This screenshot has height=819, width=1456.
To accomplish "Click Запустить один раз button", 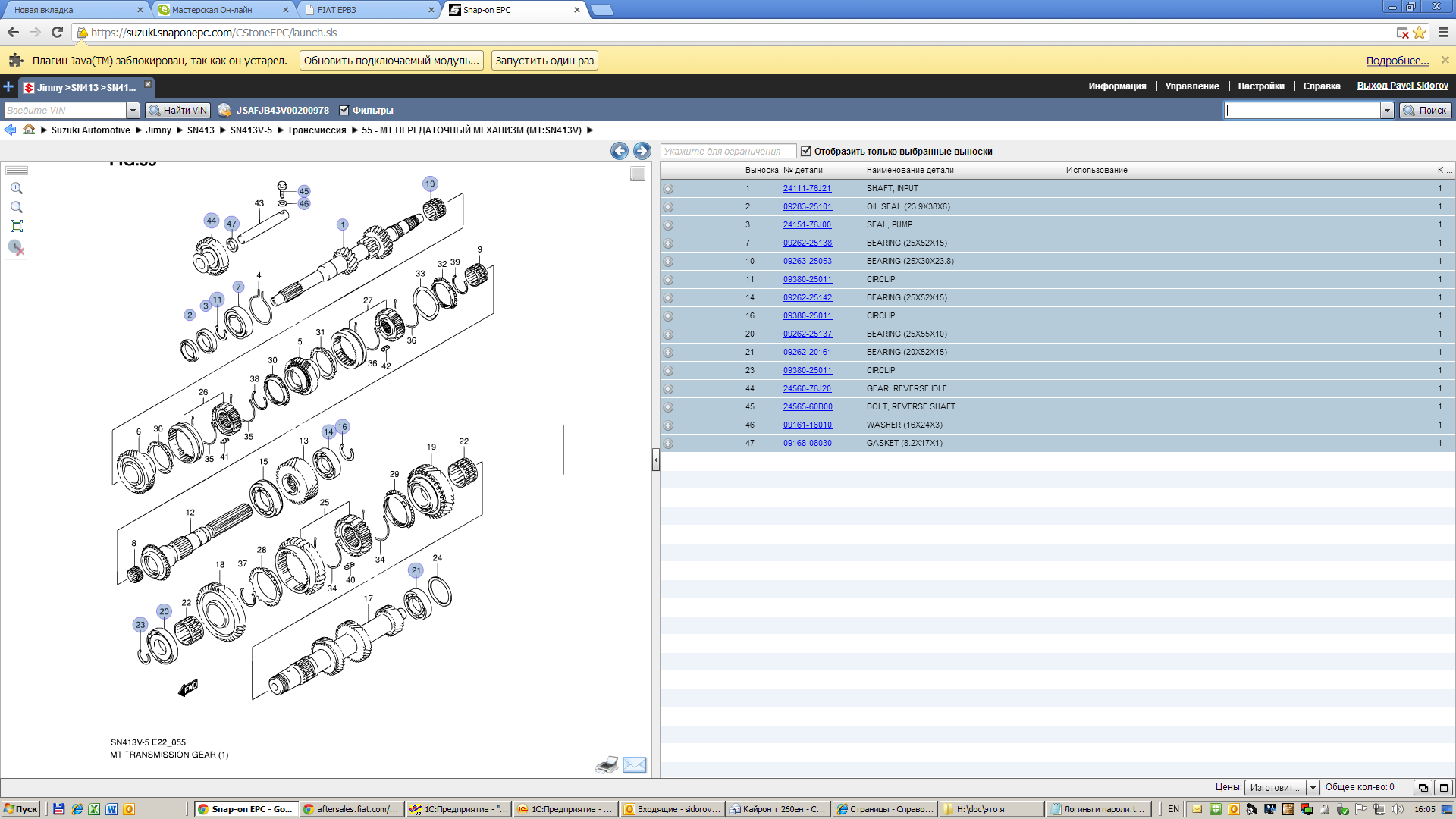I will coord(544,61).
